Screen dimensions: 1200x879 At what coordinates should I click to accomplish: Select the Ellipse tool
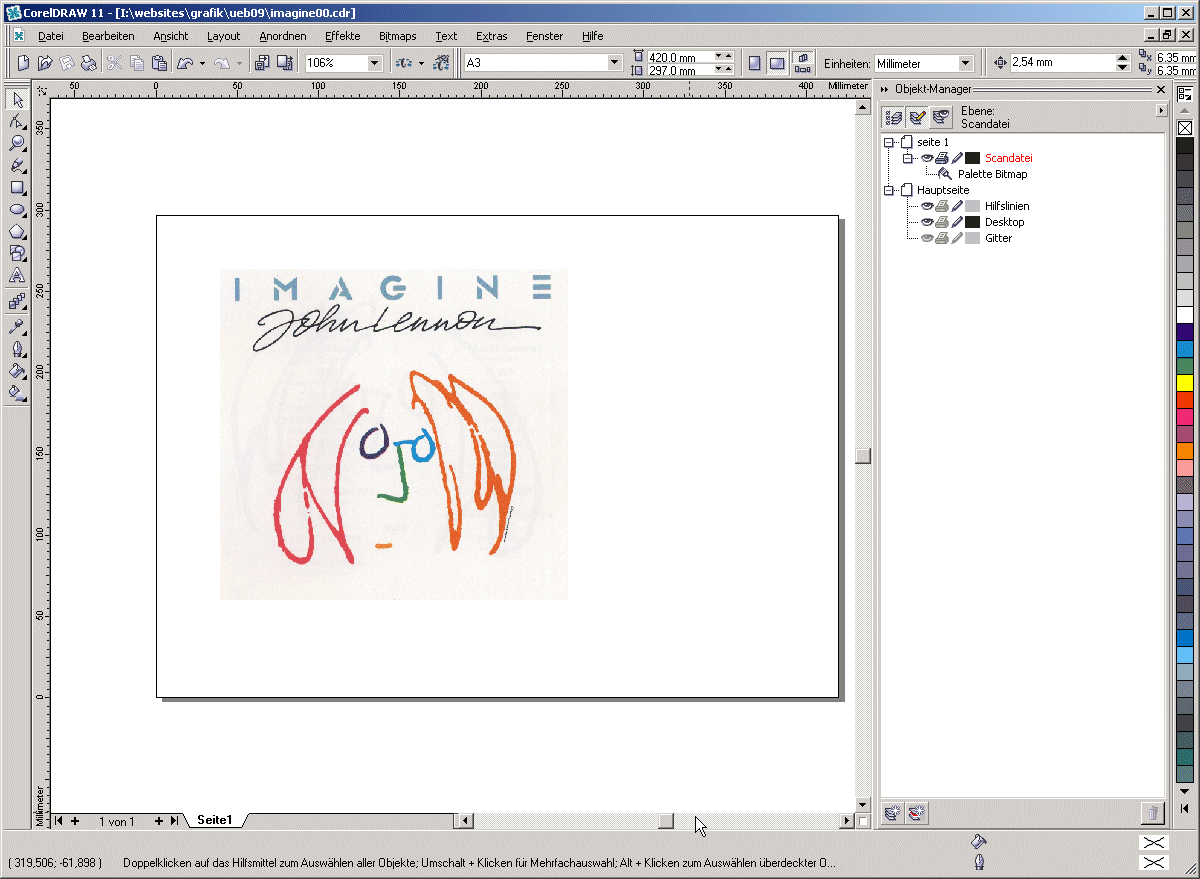click(x=17, y=210)
